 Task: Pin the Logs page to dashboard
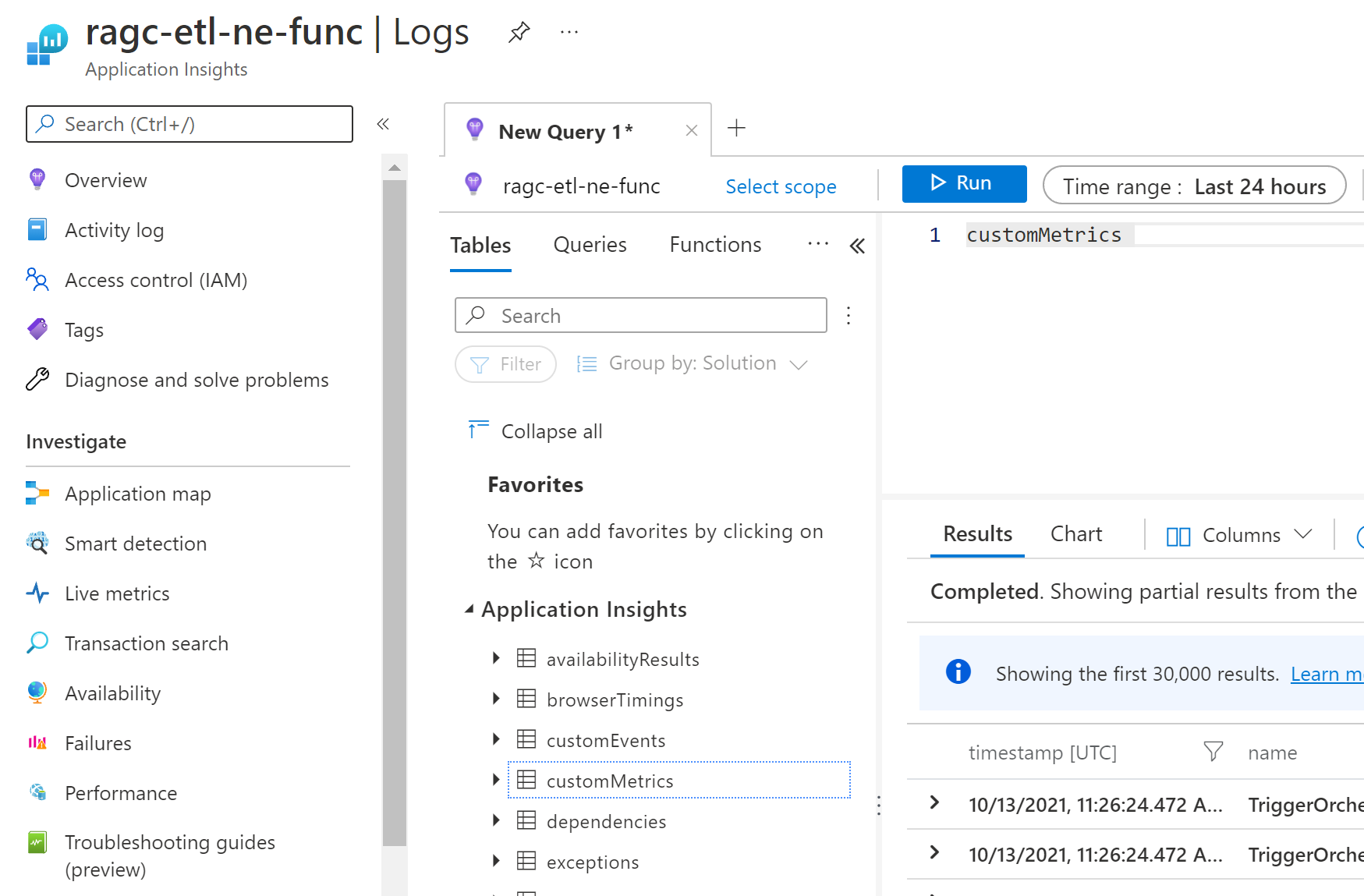[518, 31]
